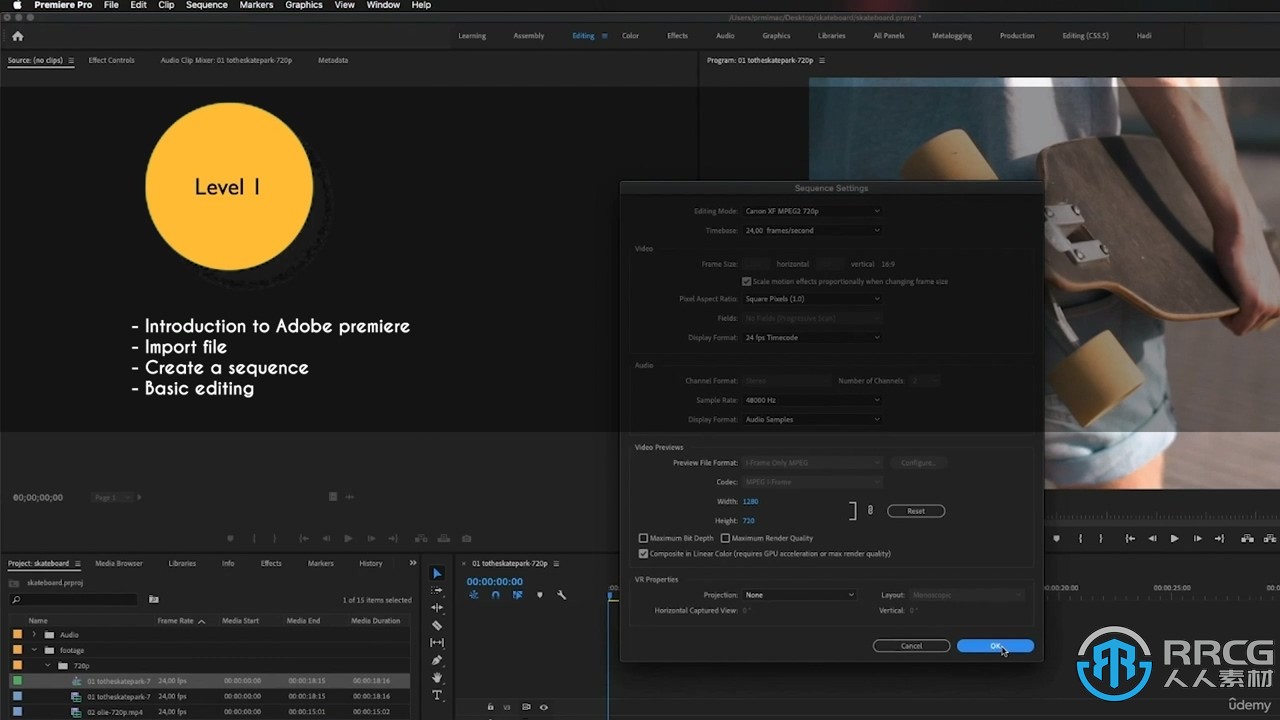The width and height of the screenshot is (1280, 720).
Task: Click Reset button in Video Previews
Action: click(916, 511)
